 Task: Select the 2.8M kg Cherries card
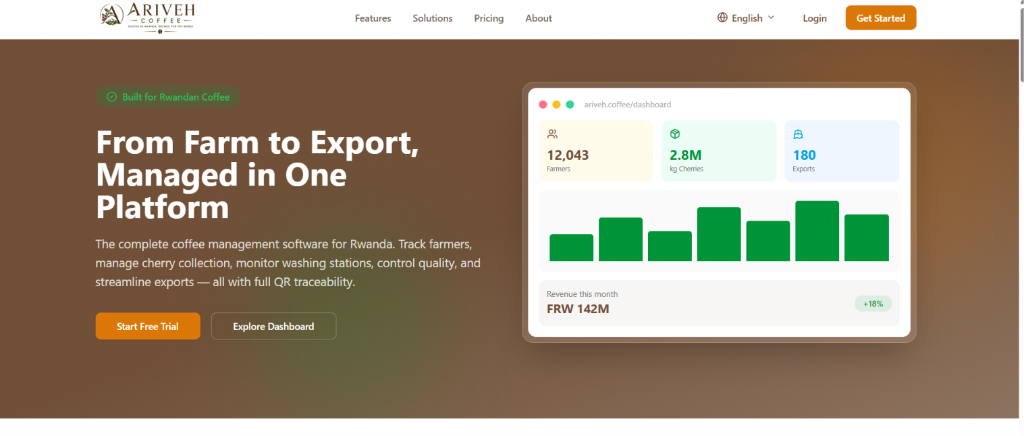pos(719,151)
